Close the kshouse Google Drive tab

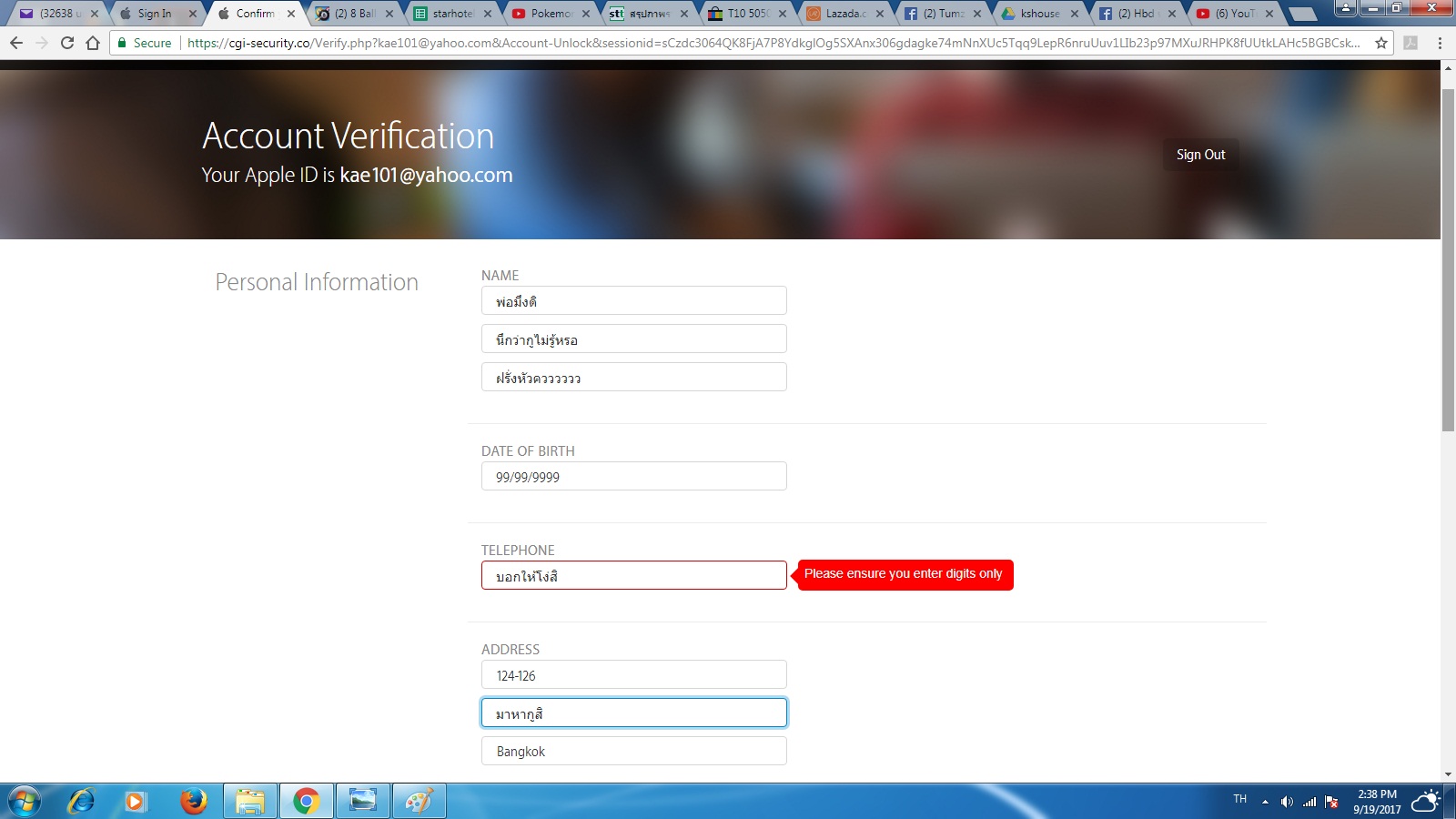[1075, 14]
